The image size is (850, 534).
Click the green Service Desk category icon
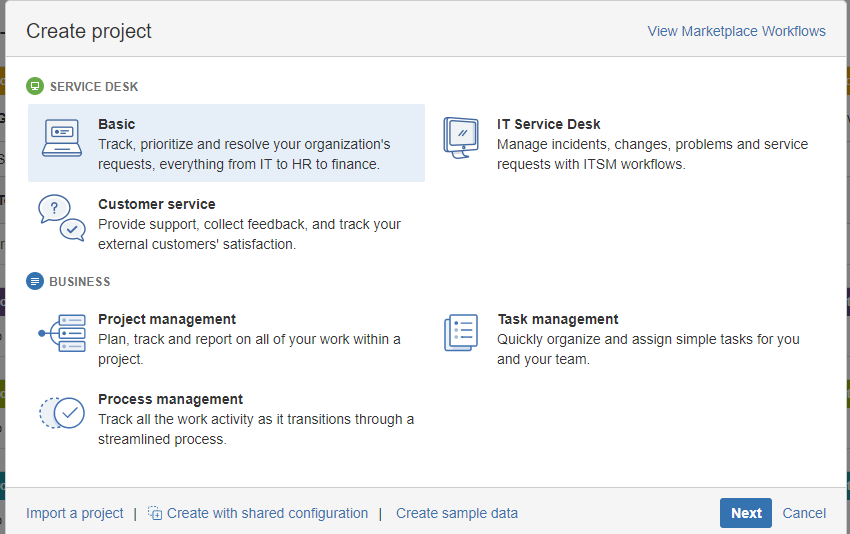pyautogui.click(x=35, y=86)
